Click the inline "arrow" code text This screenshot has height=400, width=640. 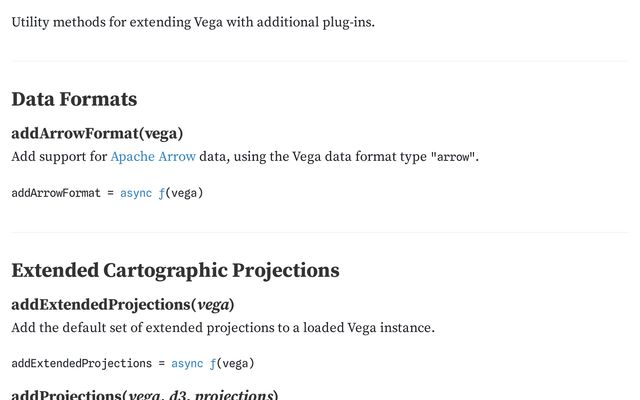click(453, 157)
